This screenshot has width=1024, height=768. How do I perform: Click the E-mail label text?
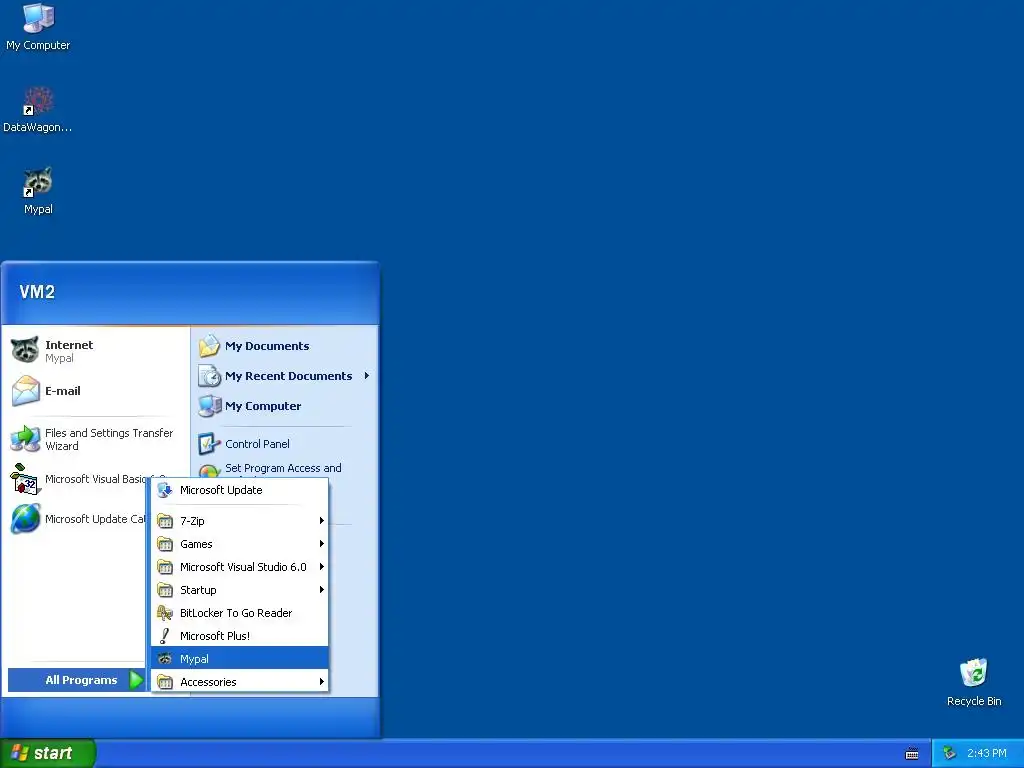point(63,391)
